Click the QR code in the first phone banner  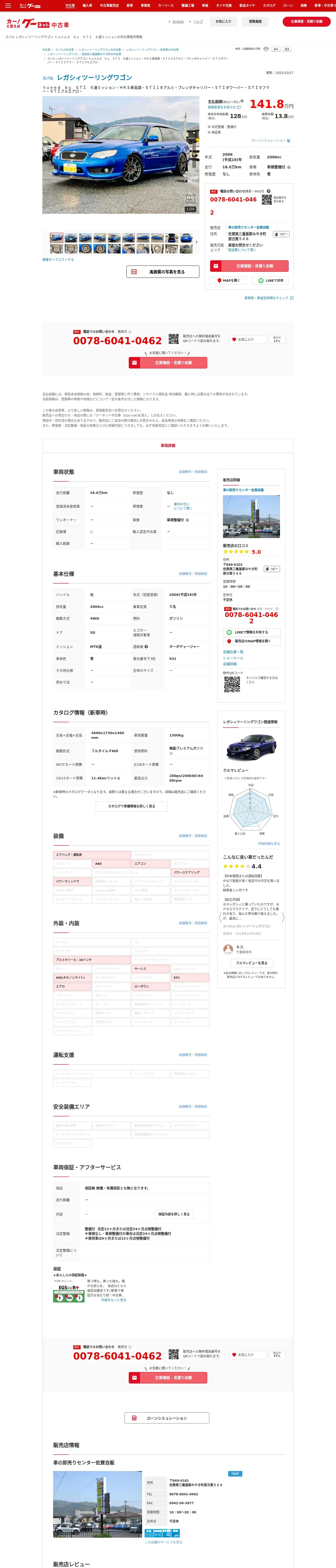[x=174, y=339]
